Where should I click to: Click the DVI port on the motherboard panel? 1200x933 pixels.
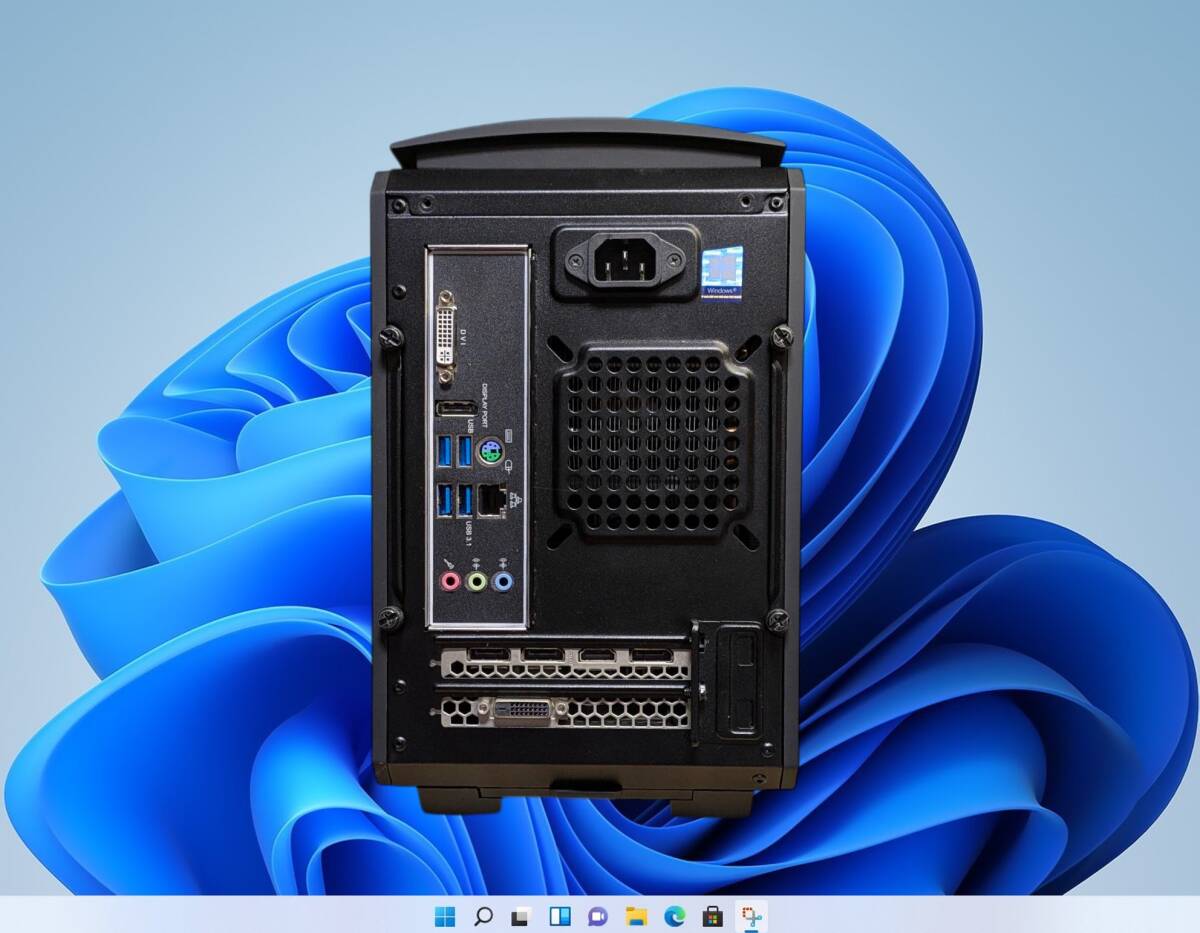(447, 333)
